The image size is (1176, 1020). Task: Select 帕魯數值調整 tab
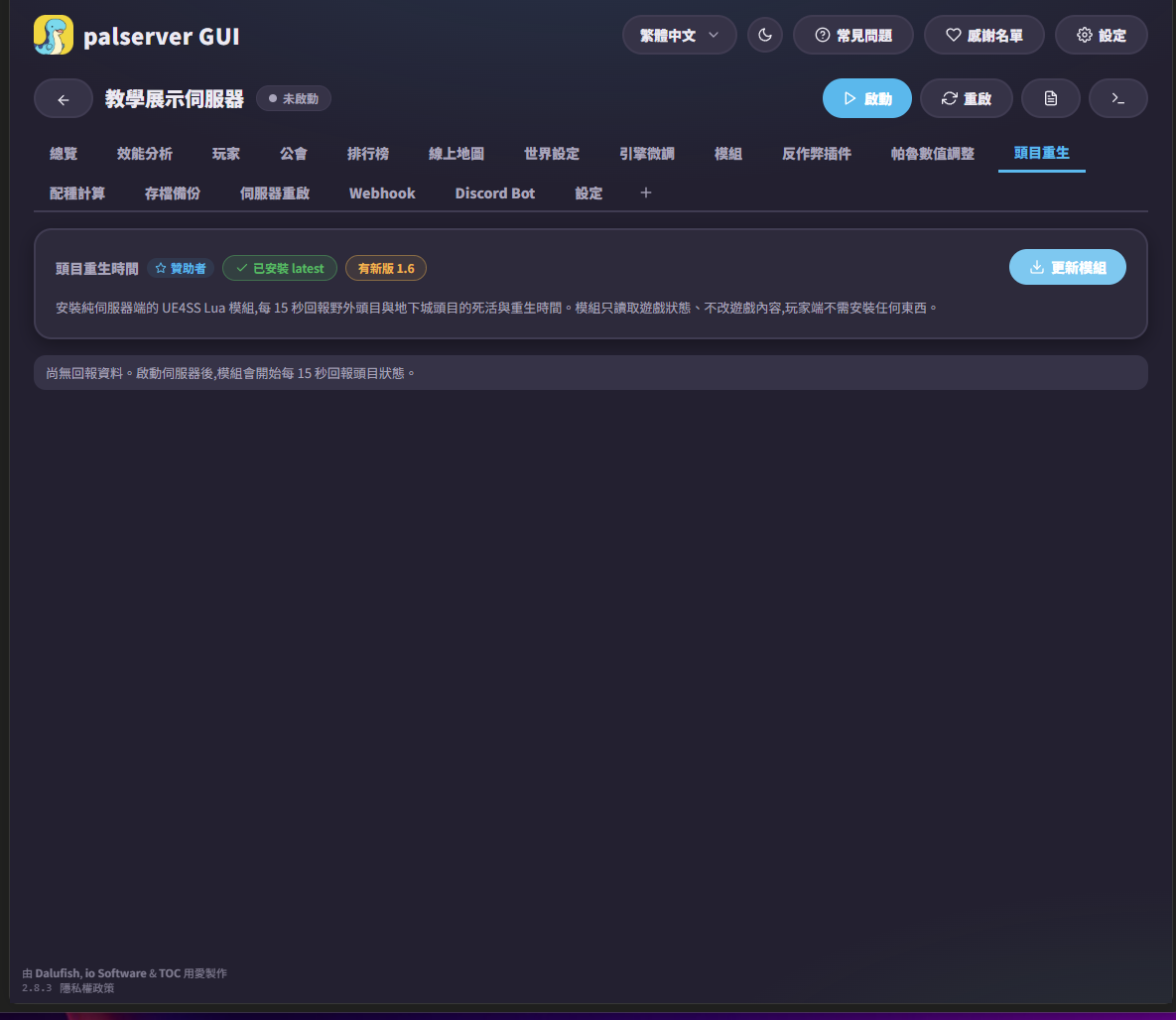[x=932, y=154]
